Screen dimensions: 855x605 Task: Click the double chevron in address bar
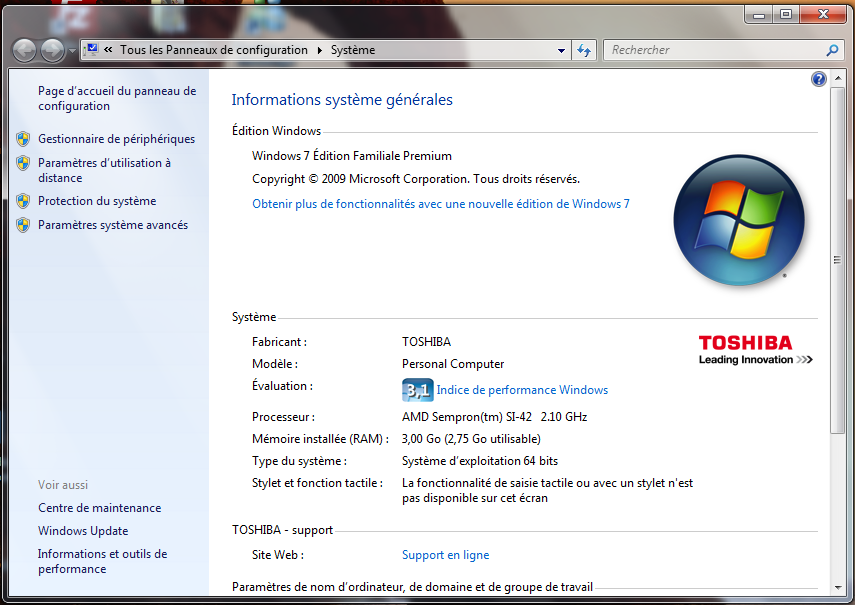(x=108, y=50)
